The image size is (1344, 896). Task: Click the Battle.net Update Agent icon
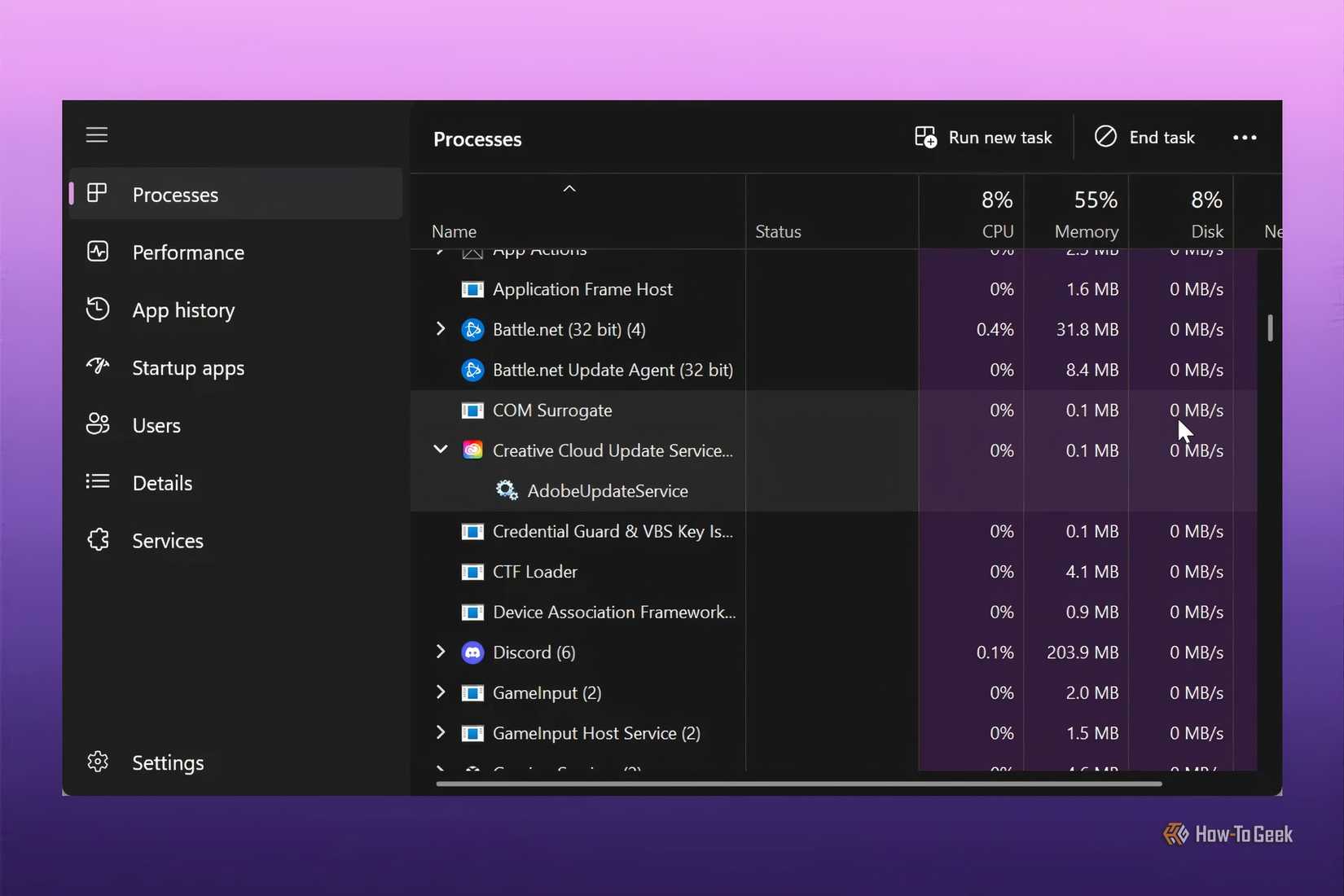[x=472, y=370]
